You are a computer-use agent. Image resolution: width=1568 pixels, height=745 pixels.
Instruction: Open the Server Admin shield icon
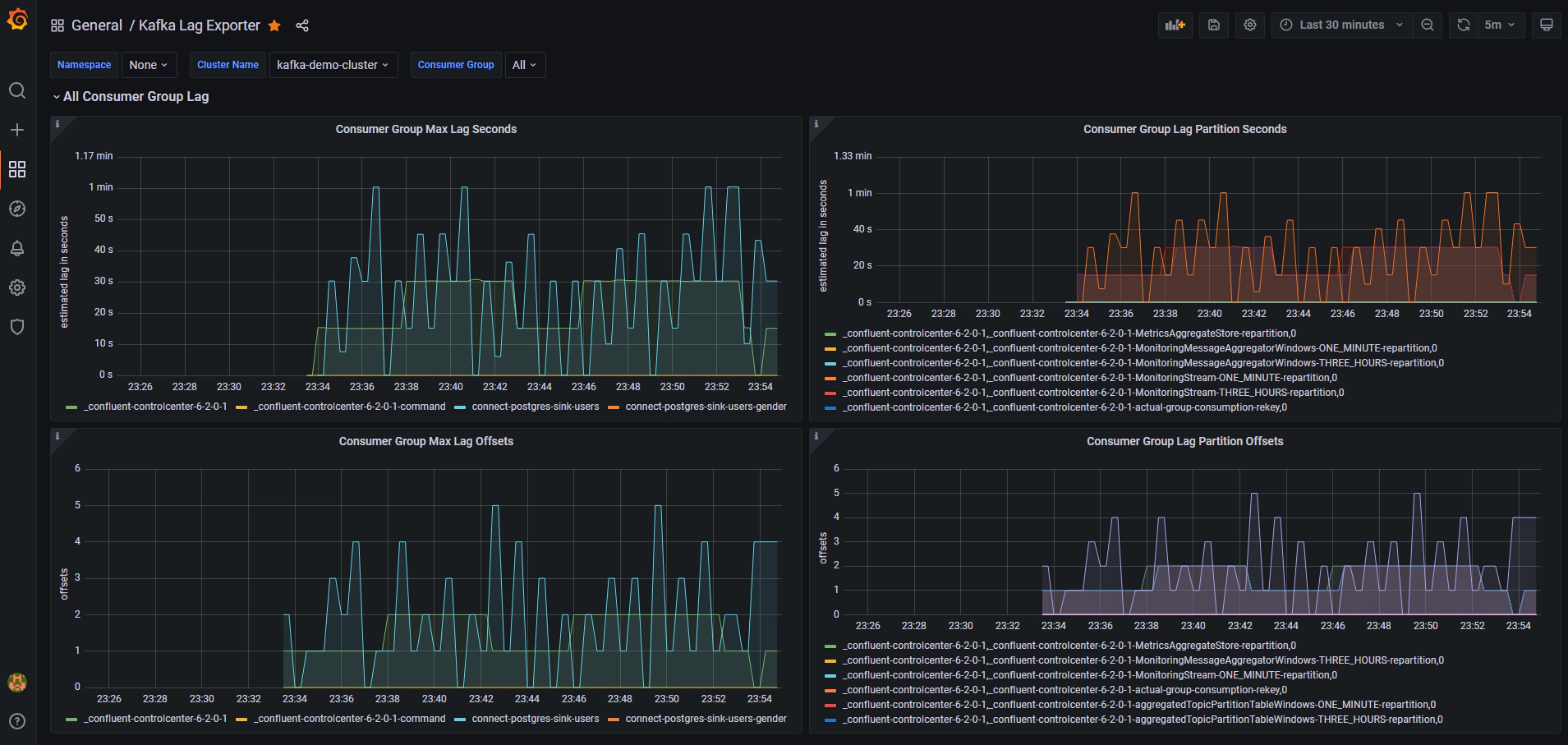tap(17, 327)
